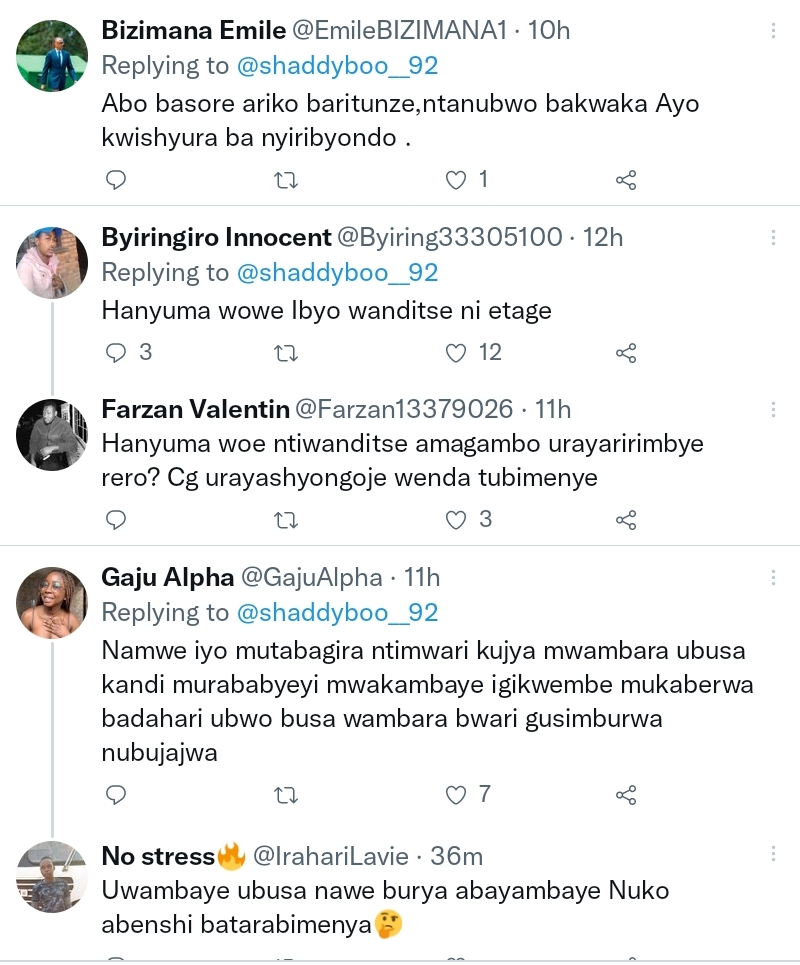This screenshot has width=800, height=965.
Task: Retweet Farzan Valentin's tweet
Action: (285, 520)
